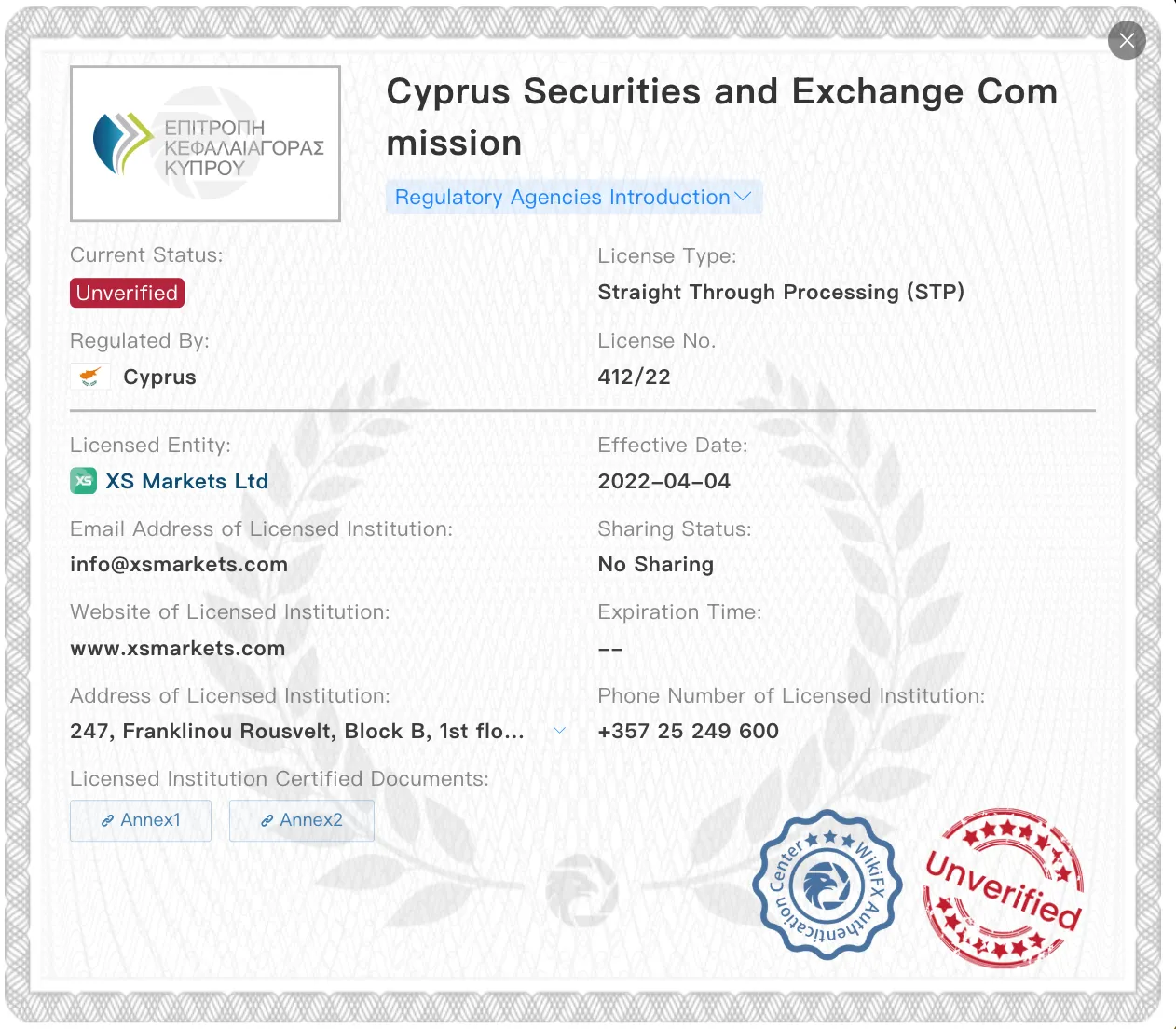Select email info@xsmarkets.com
The image size is (1176, 1029).
(x=179, y=565)
